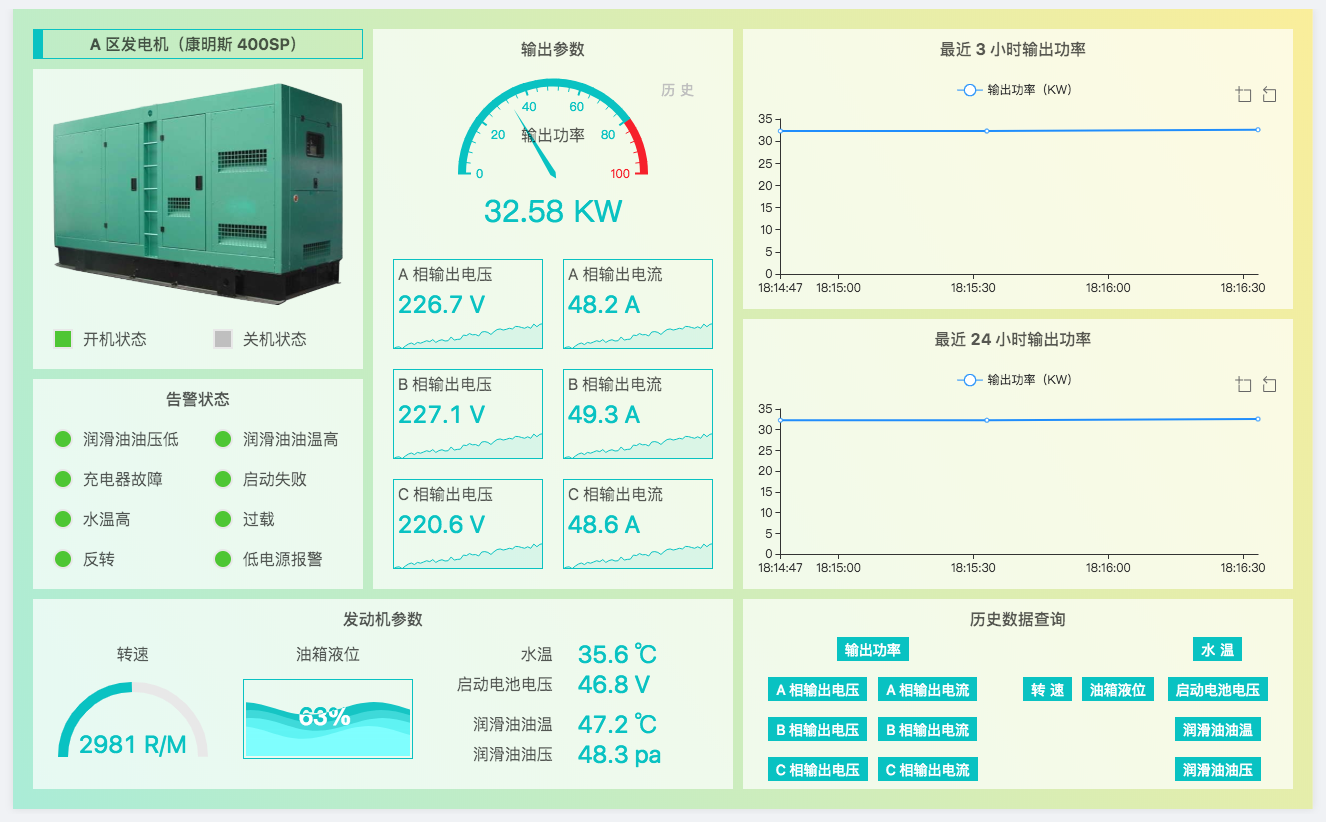This screenshot has width=1326, height=822.
Task: Click 润滑油油压低 alarm indicator dot
Action: click(63, 439)
